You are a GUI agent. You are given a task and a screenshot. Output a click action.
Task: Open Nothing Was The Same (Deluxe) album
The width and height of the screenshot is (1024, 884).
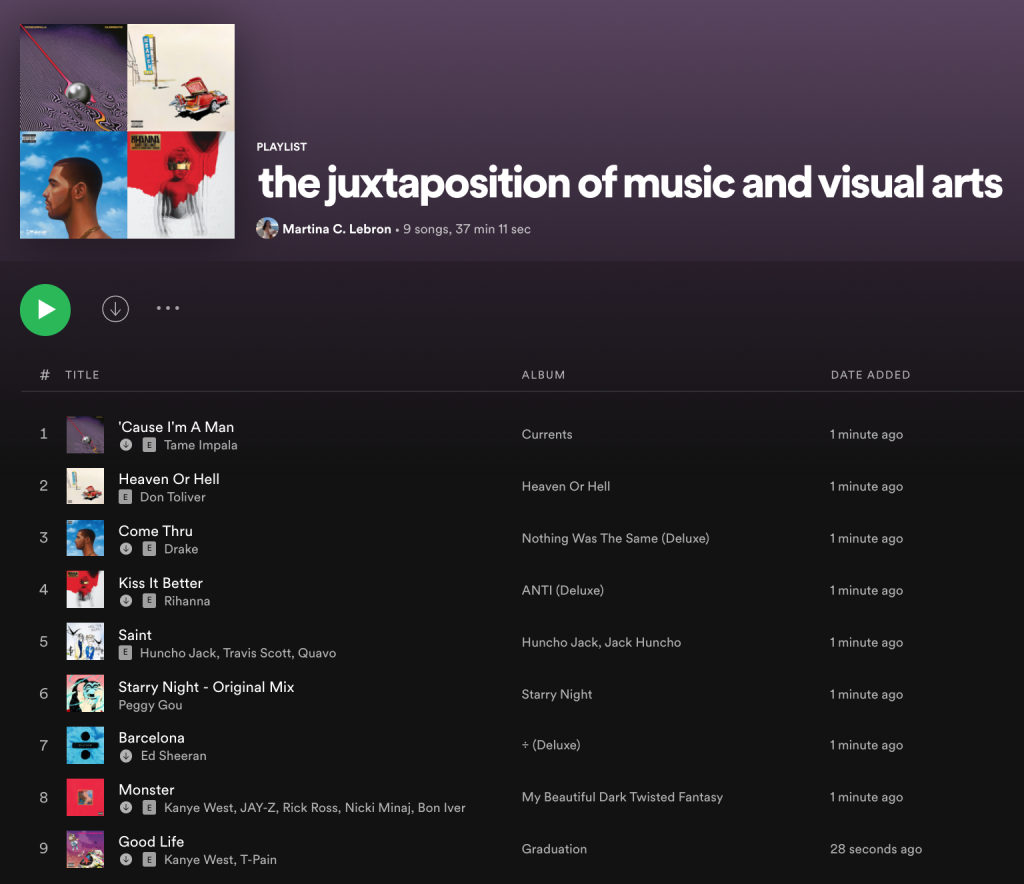[x=615, y=538]
